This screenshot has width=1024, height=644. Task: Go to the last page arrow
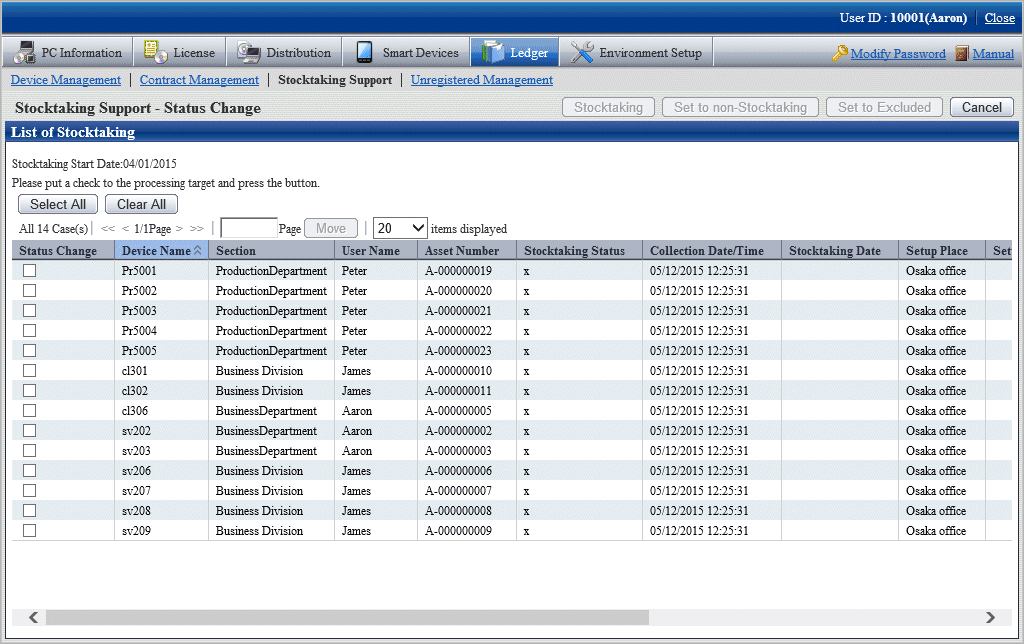pos(197,229)
